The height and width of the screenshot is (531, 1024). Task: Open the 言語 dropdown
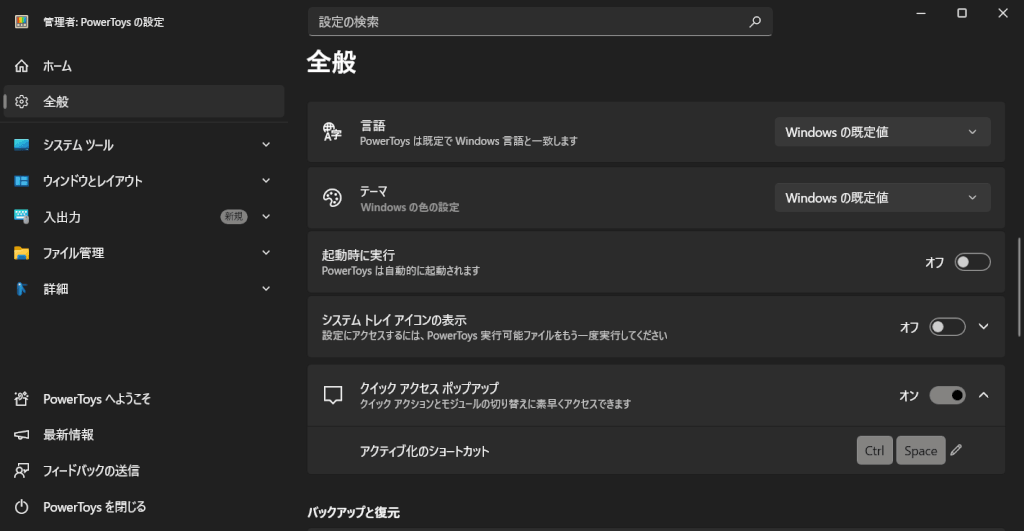[882, 132]
